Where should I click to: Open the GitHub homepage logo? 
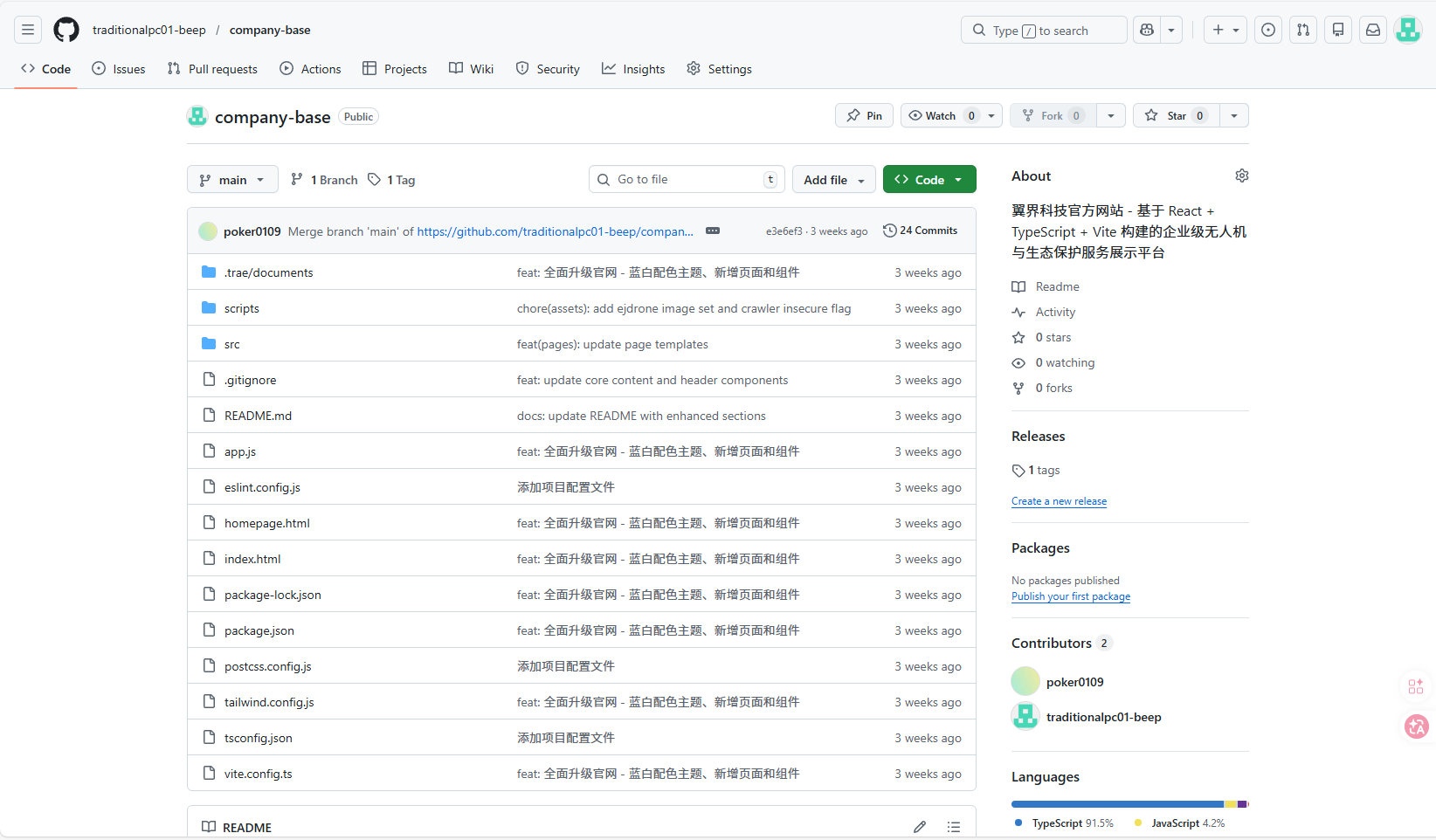[66, 30]
